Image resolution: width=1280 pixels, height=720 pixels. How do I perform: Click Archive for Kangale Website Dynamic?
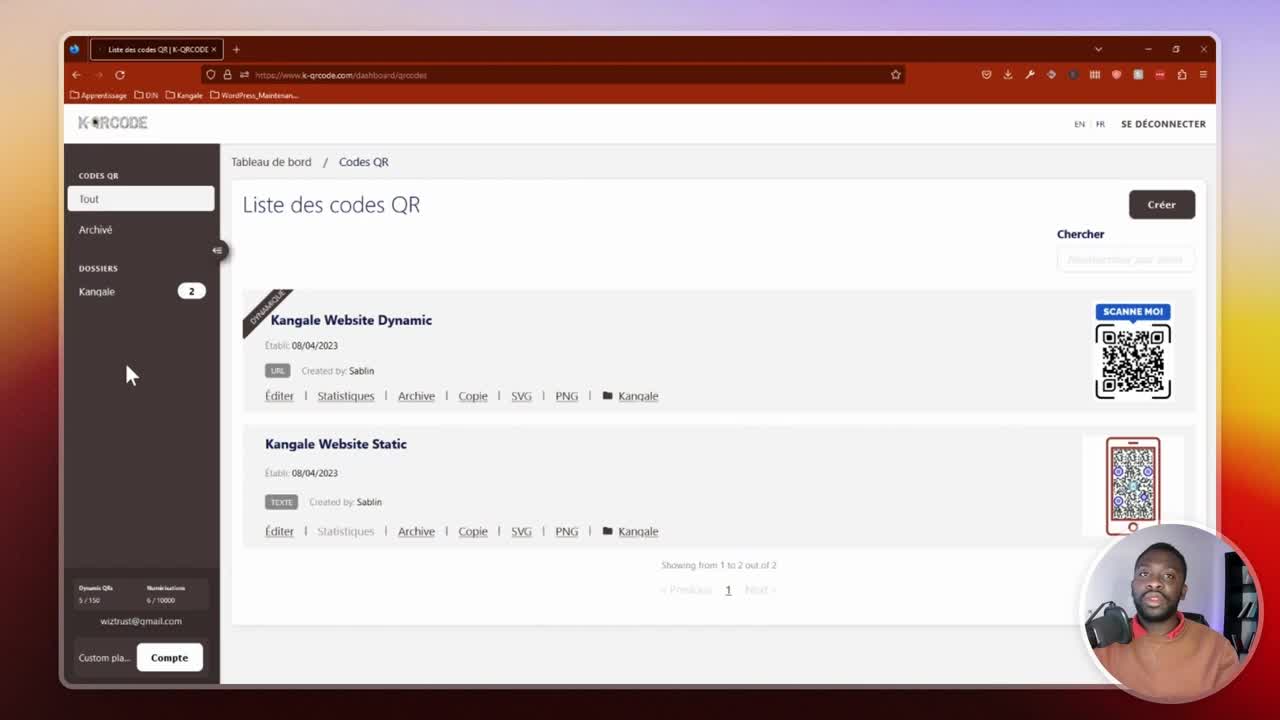click(x=416, y=396)
